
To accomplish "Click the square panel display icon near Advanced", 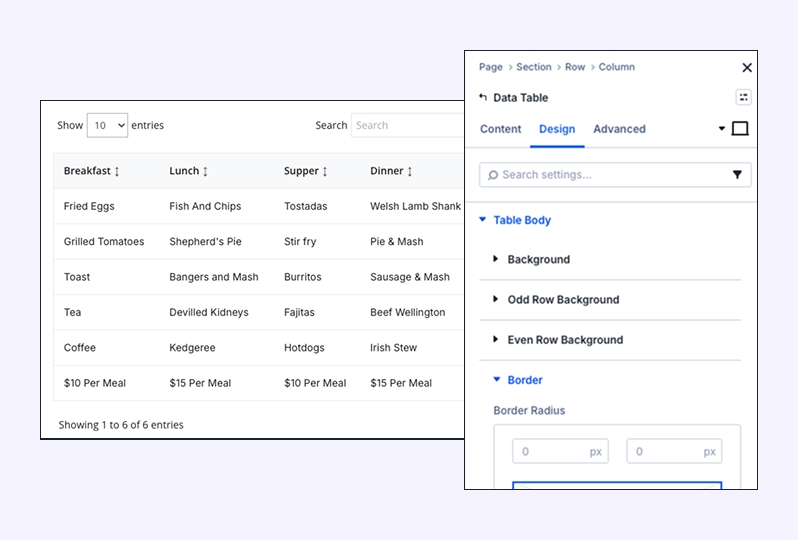I will pos(740,129).
